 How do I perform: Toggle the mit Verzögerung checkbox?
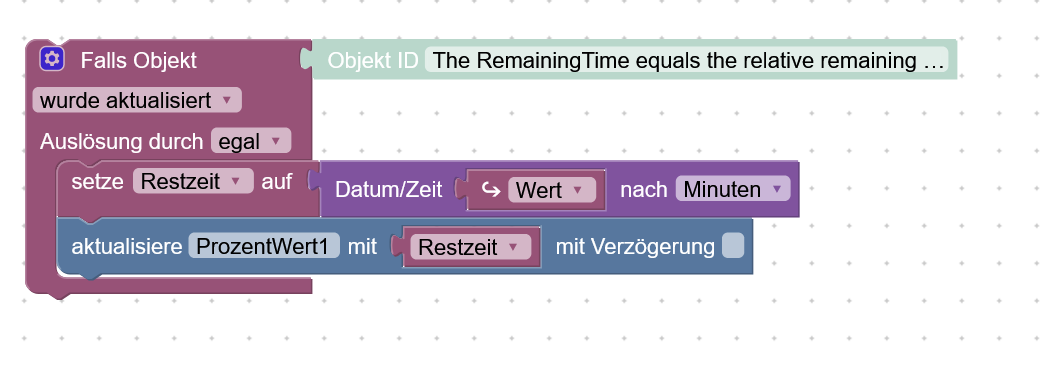(732, 246)
